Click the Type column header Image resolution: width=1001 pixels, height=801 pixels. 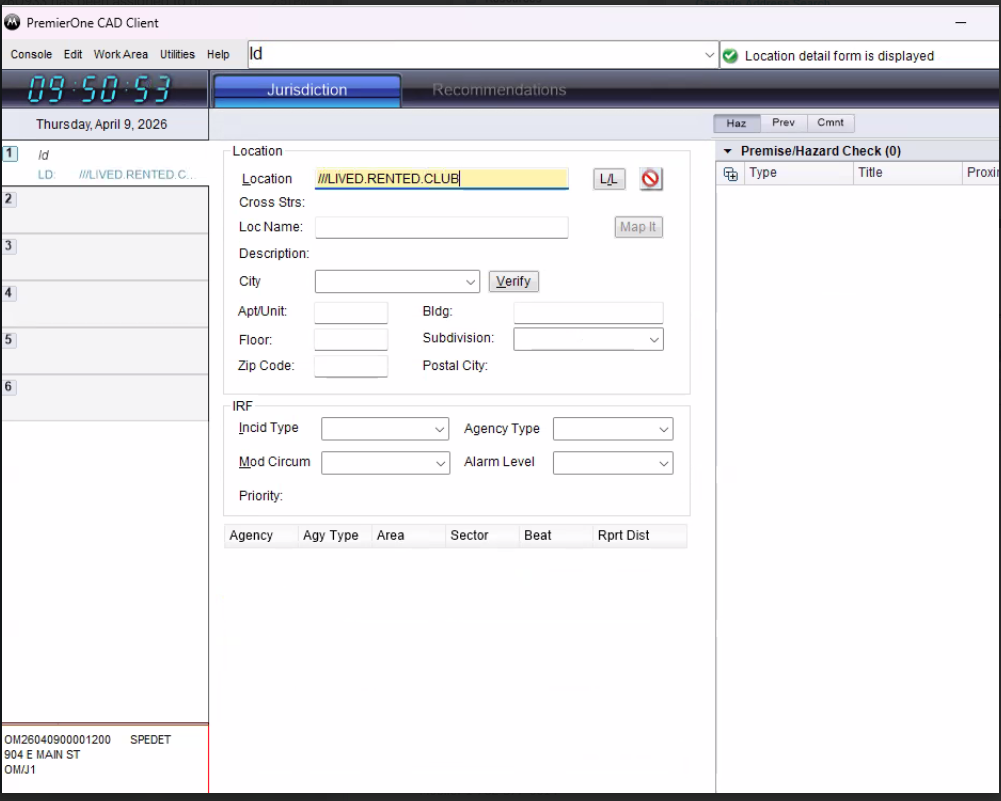tap(797, 173)
